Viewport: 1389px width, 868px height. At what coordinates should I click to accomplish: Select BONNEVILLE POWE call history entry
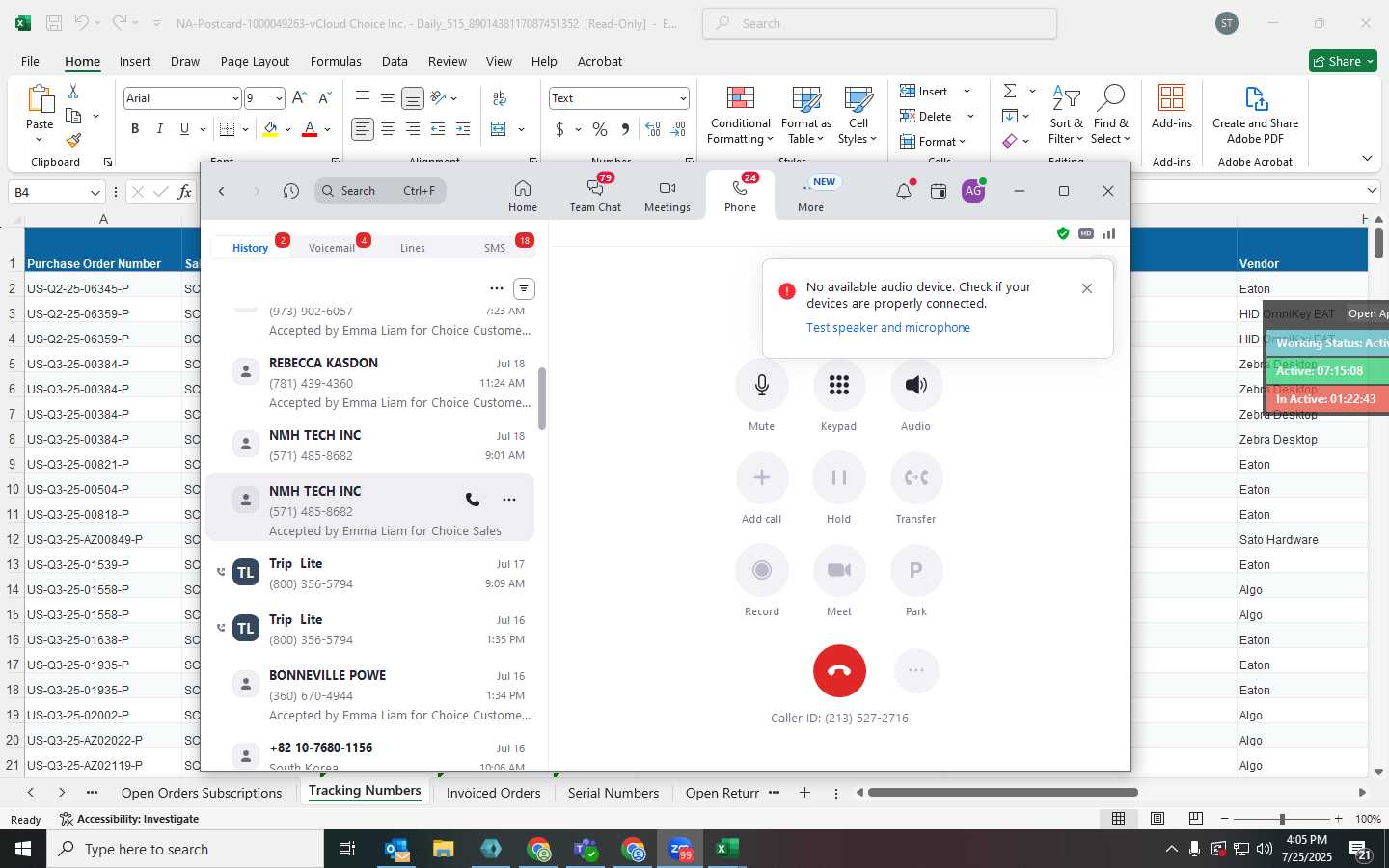pos(370,695)
